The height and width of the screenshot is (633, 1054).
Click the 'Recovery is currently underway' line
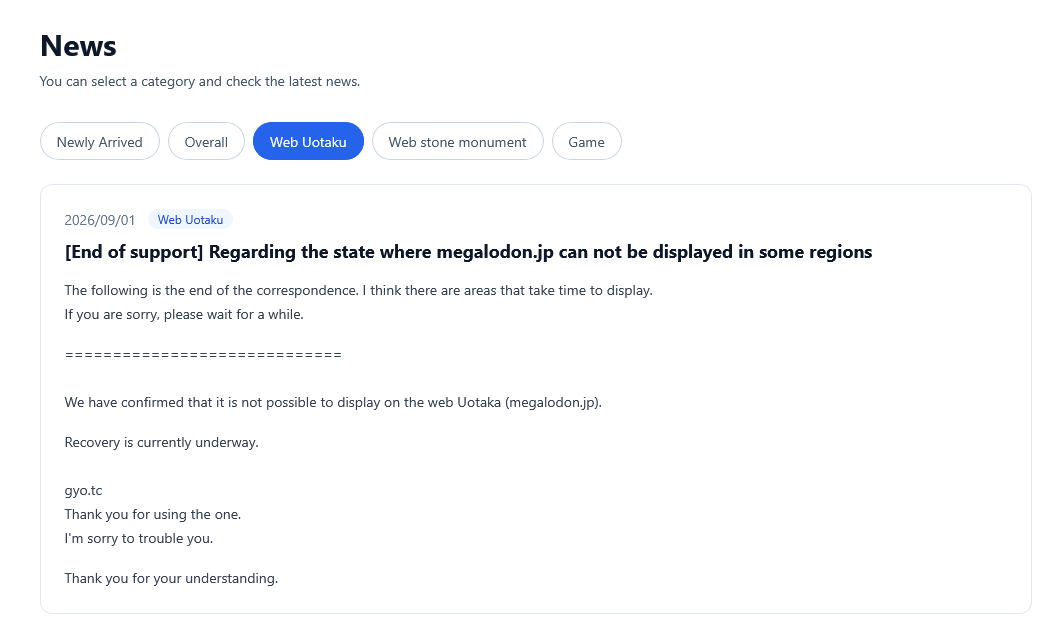[x=161, y=442]
